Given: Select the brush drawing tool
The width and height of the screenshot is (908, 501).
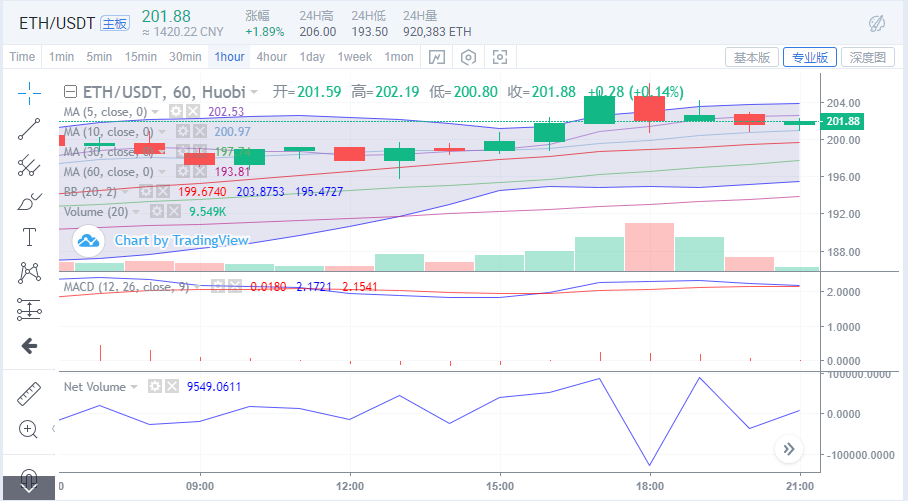Looking at the screenshot, I should [29, 202].
